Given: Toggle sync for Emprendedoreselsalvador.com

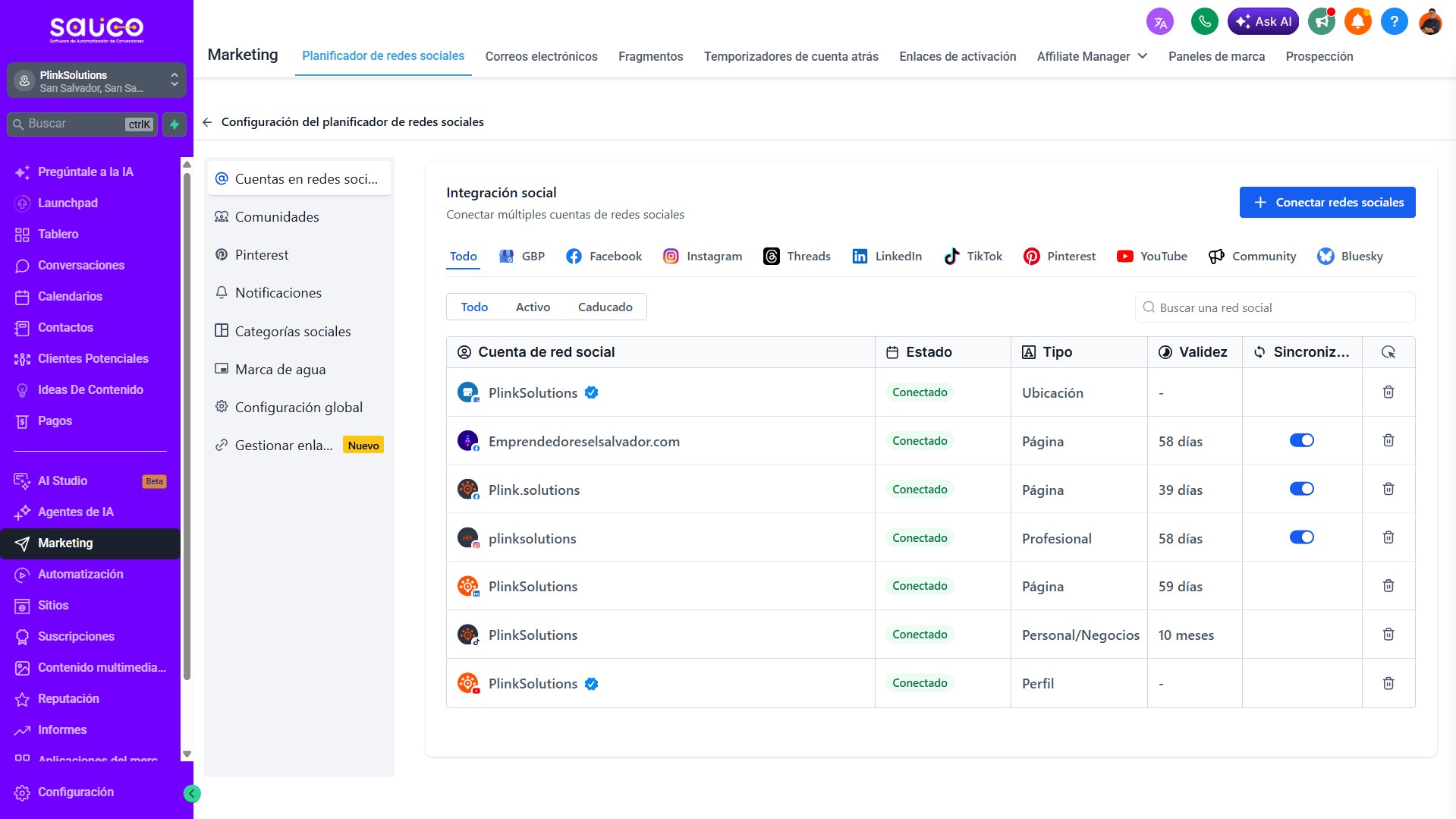Looking at the screenshot, I should point(1302,441).
